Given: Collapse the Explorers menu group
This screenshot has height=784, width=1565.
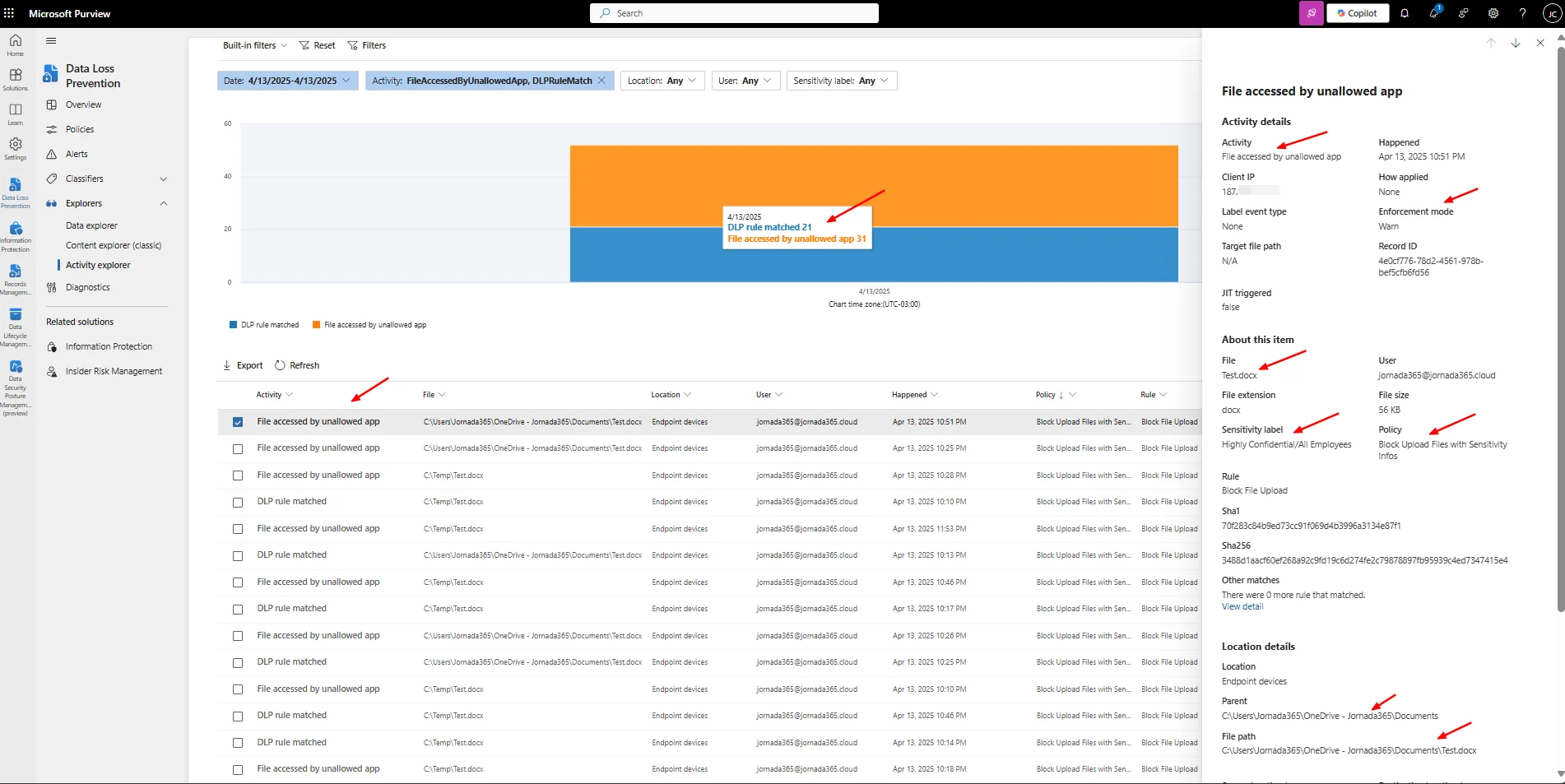Looking at the screenshot, I should pos(163,203).
